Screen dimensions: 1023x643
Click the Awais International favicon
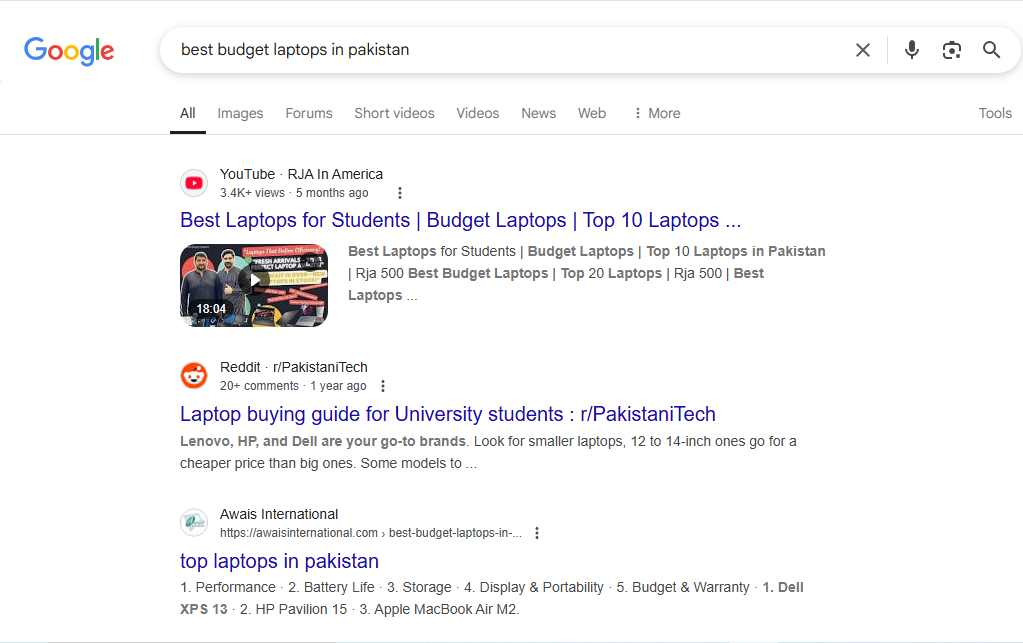tap(194, 522)
